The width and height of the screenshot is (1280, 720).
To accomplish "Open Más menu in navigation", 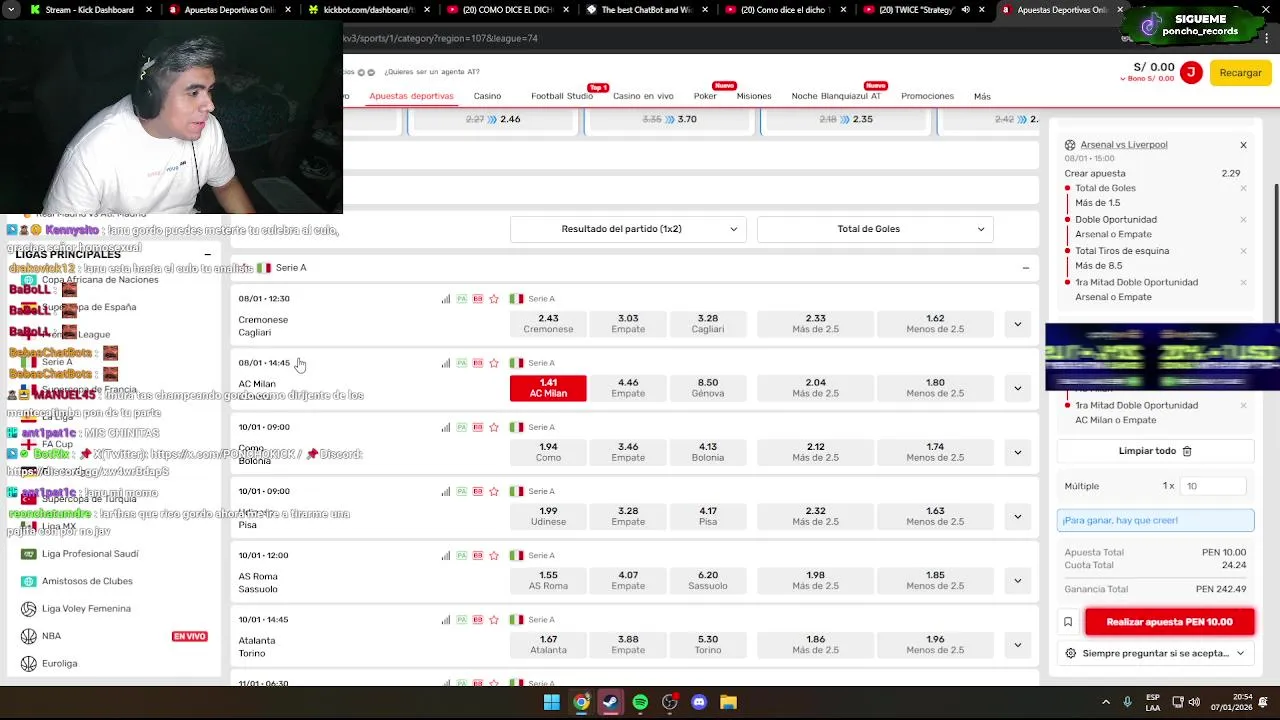I will pyautogui.click(x=982, y=96).
